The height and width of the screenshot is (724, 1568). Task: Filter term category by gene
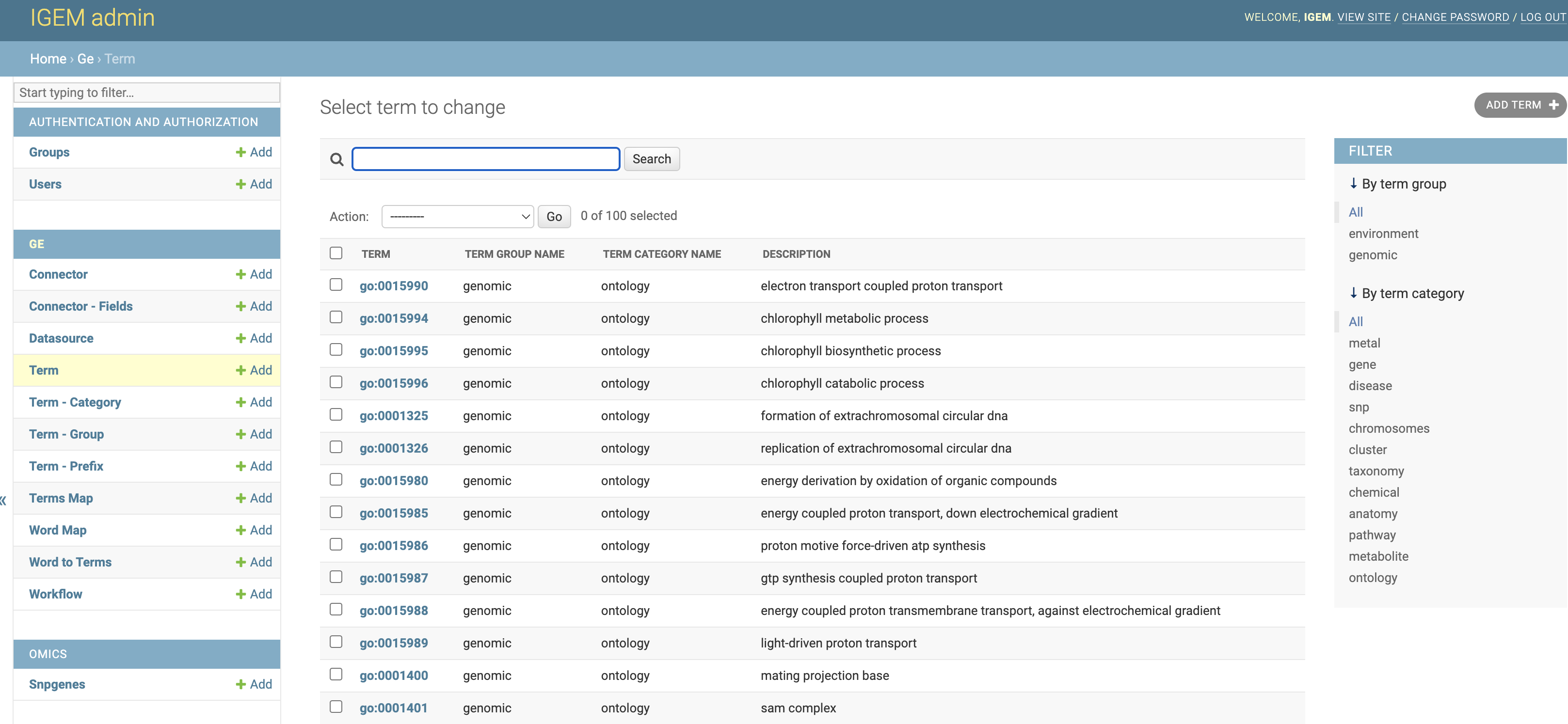[1362, 364]
